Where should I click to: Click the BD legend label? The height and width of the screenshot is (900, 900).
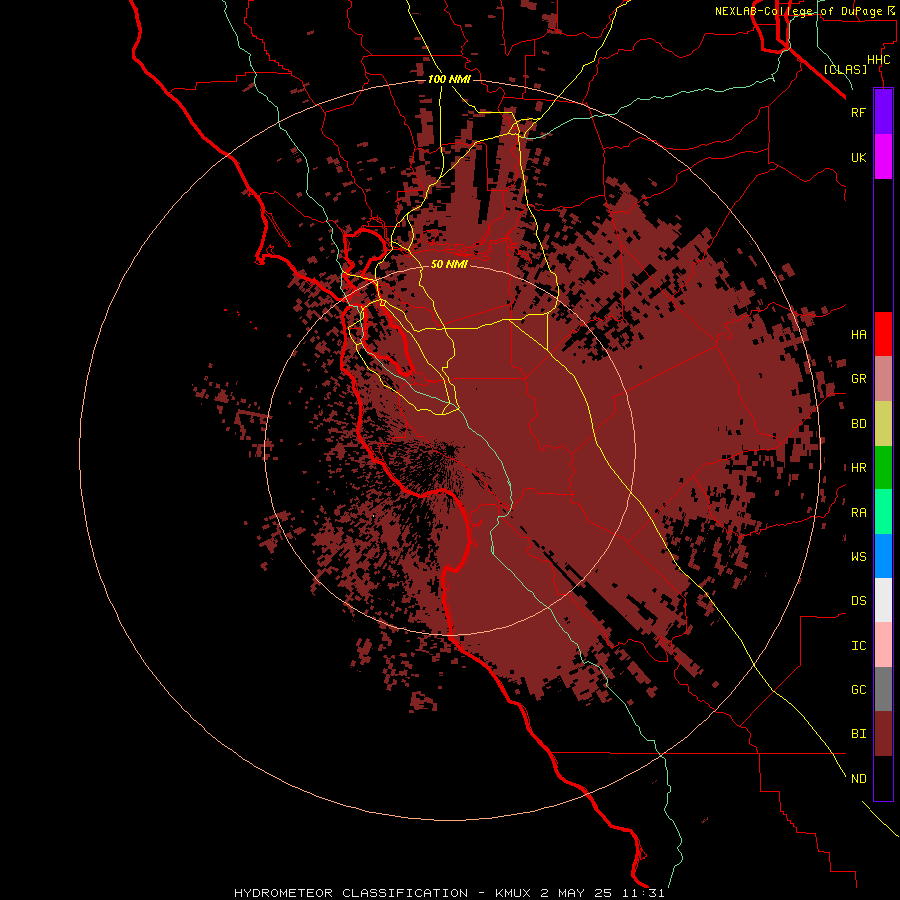[858, 424]
